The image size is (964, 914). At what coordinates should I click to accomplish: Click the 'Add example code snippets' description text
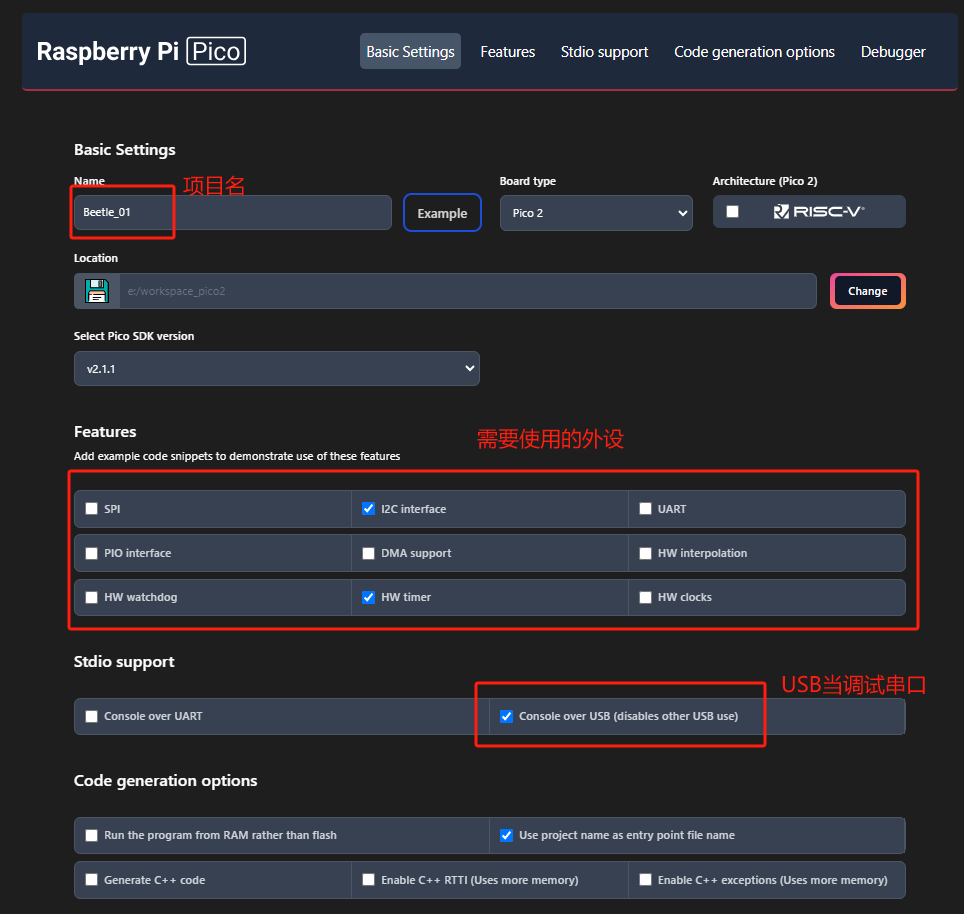(237, 456)
